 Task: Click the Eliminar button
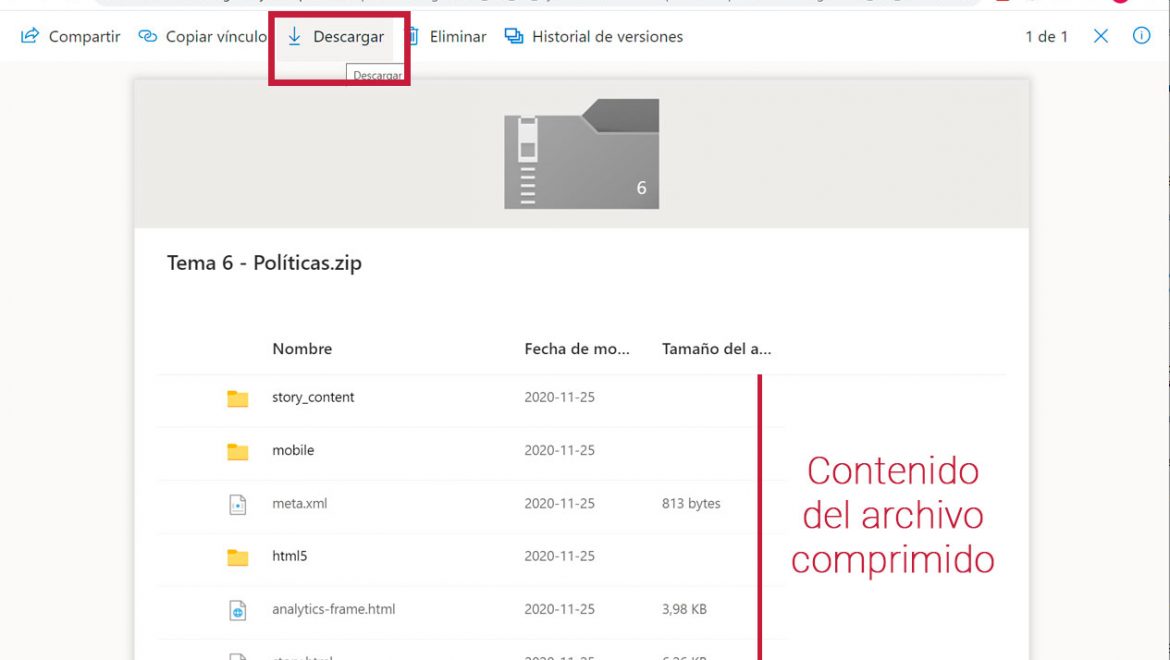click(x=448, y=36)
